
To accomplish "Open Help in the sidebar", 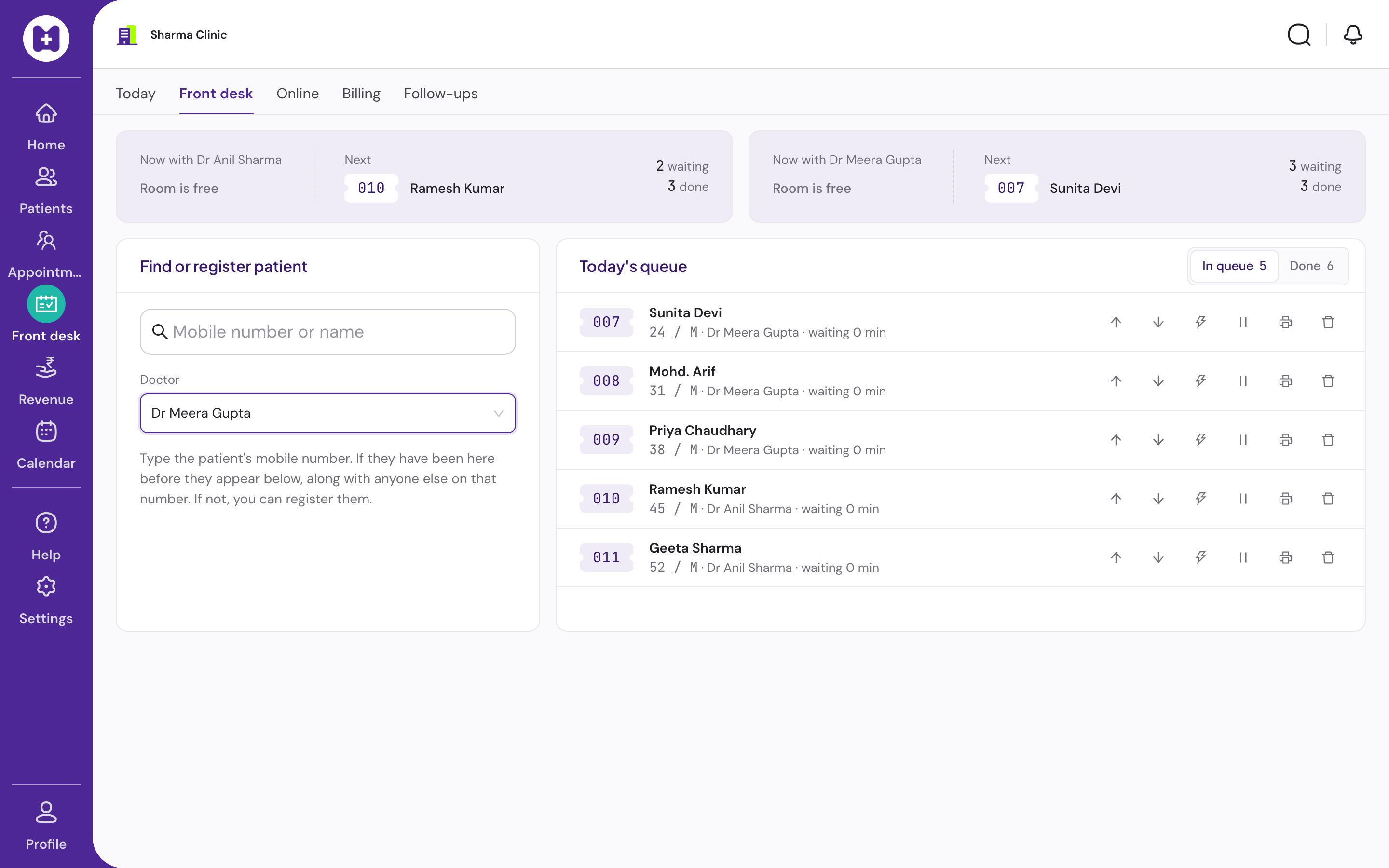I will click(46, 537).
